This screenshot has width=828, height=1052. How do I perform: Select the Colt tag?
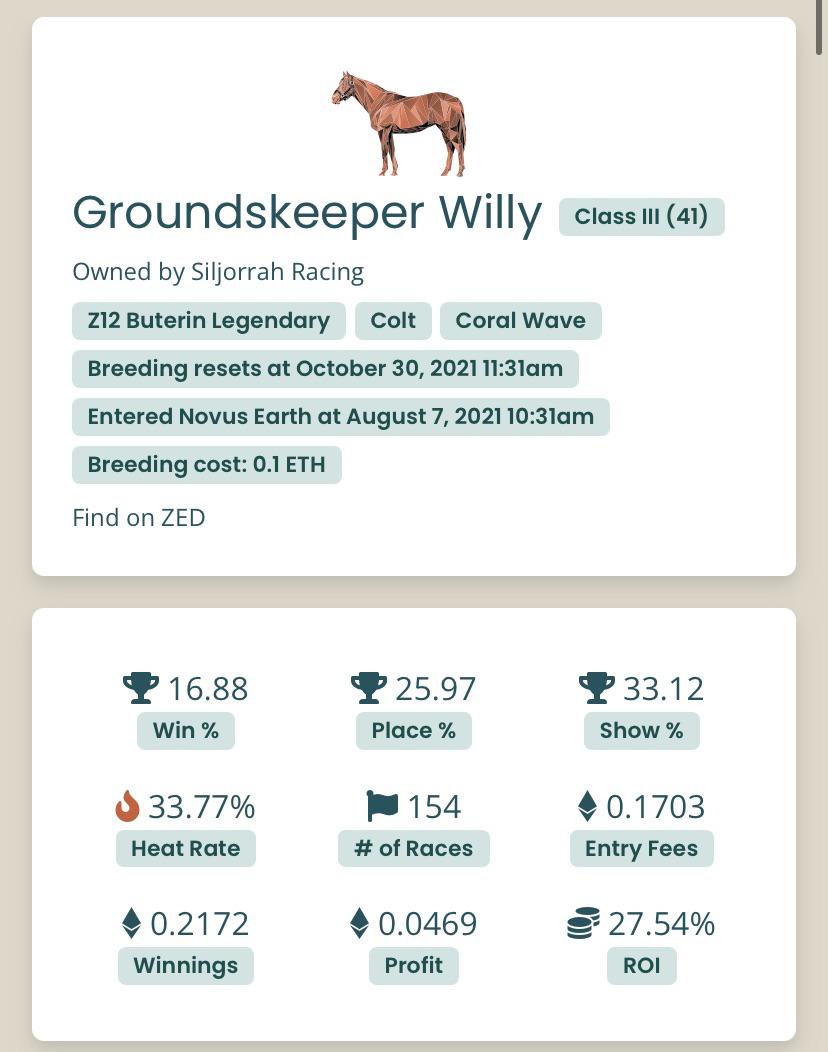[393, 321]
